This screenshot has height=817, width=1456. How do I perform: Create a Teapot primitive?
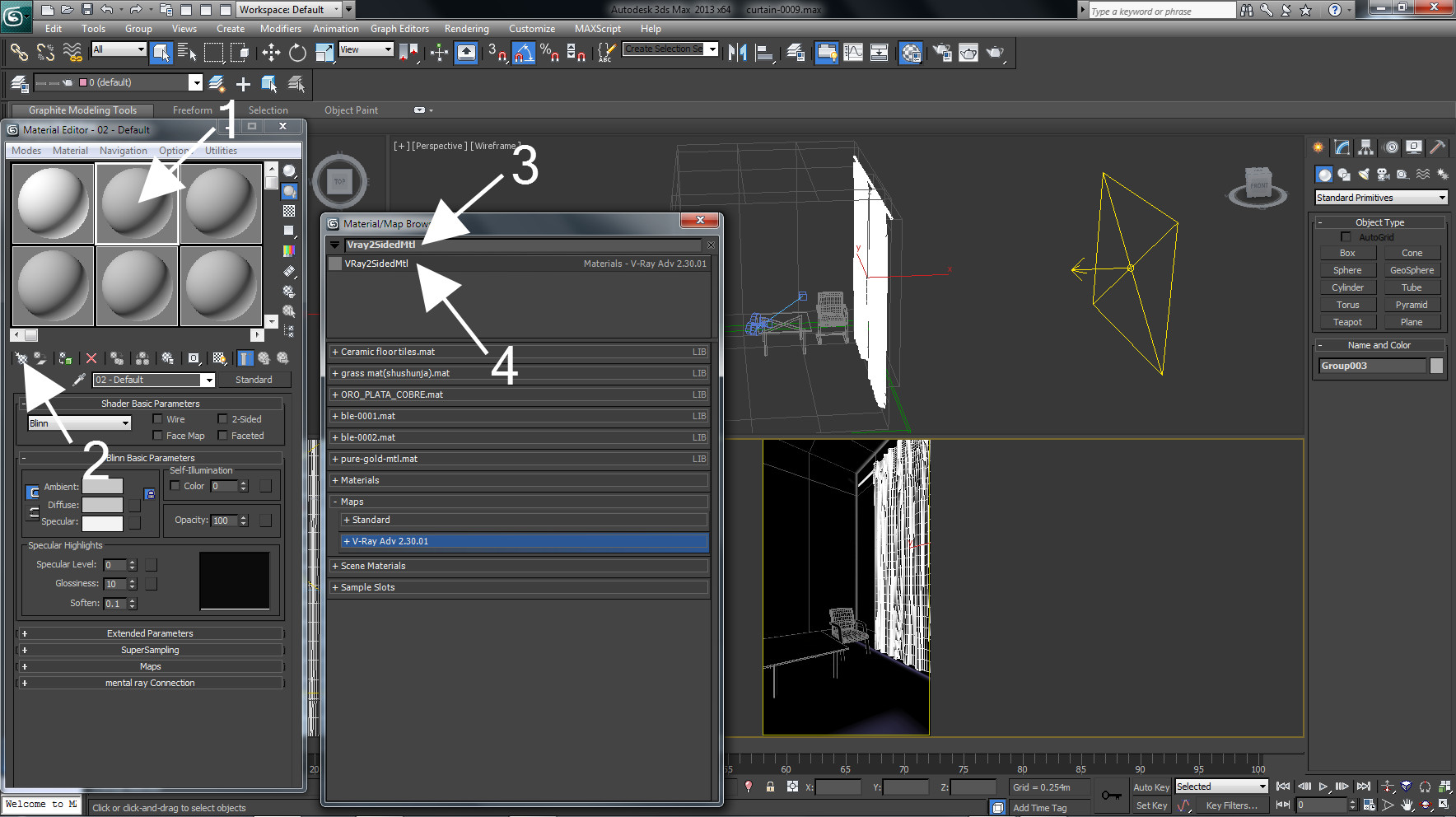click(1347, 322)
